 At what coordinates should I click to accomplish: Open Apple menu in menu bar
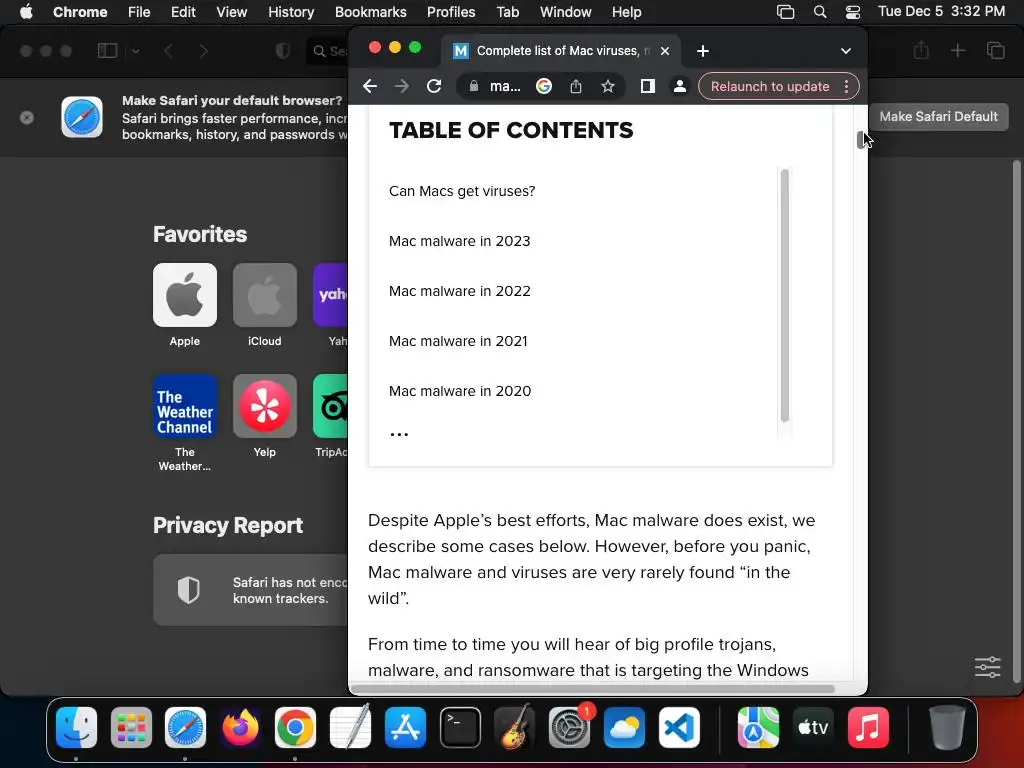pos(26,12)
